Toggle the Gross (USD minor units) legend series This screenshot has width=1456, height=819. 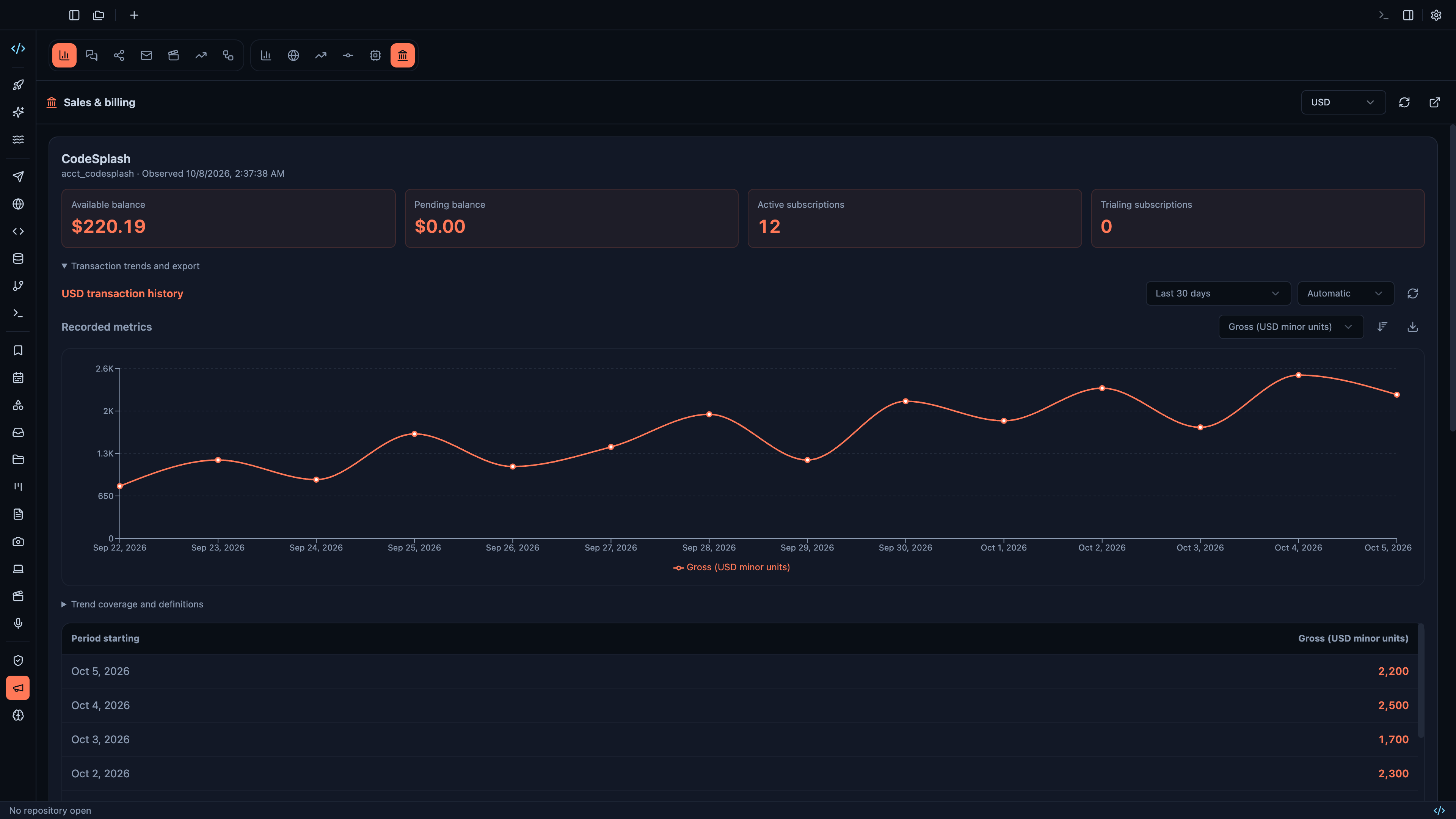tap(732, 568)
